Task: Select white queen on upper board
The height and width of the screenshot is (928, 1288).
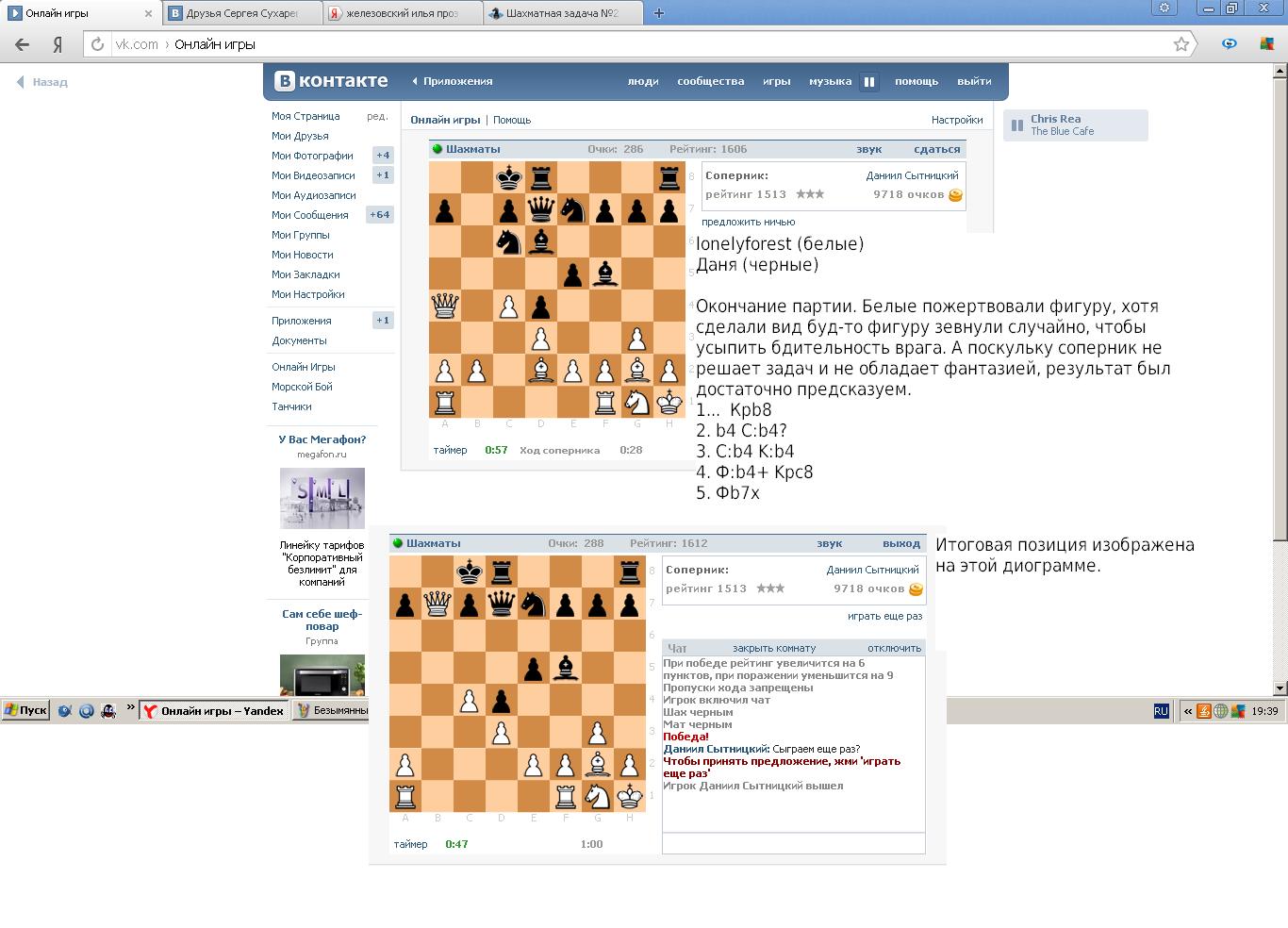Action: pyautogui.click(x=445, y=306)
